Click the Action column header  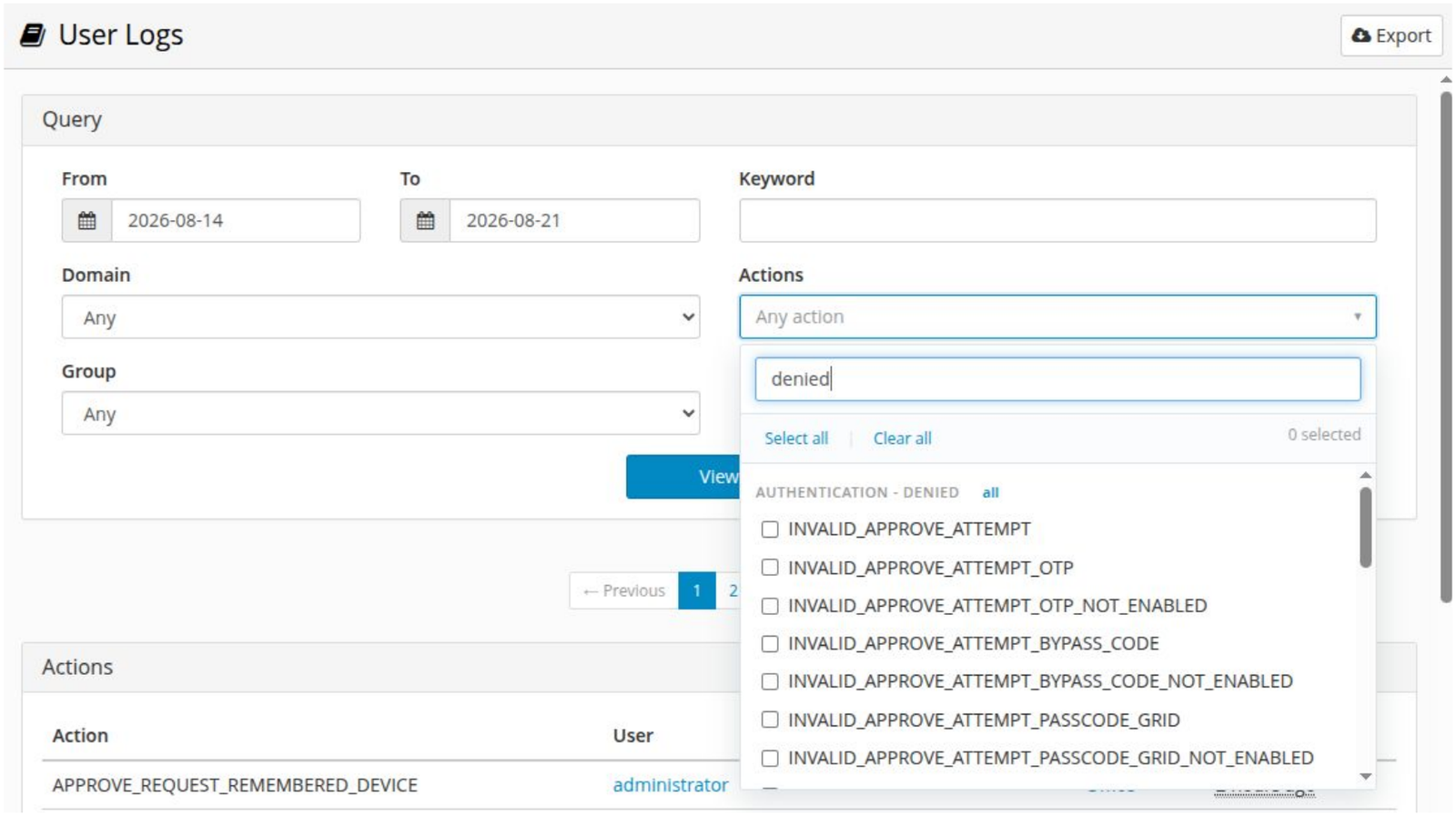80,735
